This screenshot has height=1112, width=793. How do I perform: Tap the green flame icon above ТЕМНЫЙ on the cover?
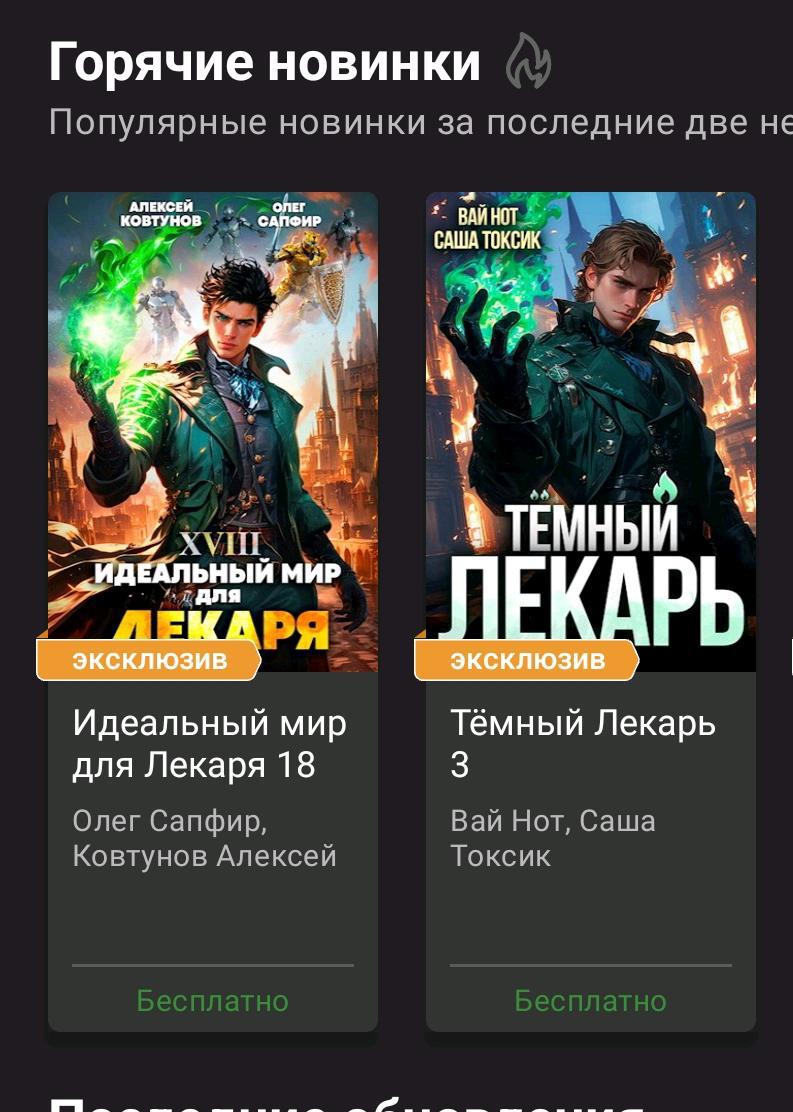tap(665, 487)
